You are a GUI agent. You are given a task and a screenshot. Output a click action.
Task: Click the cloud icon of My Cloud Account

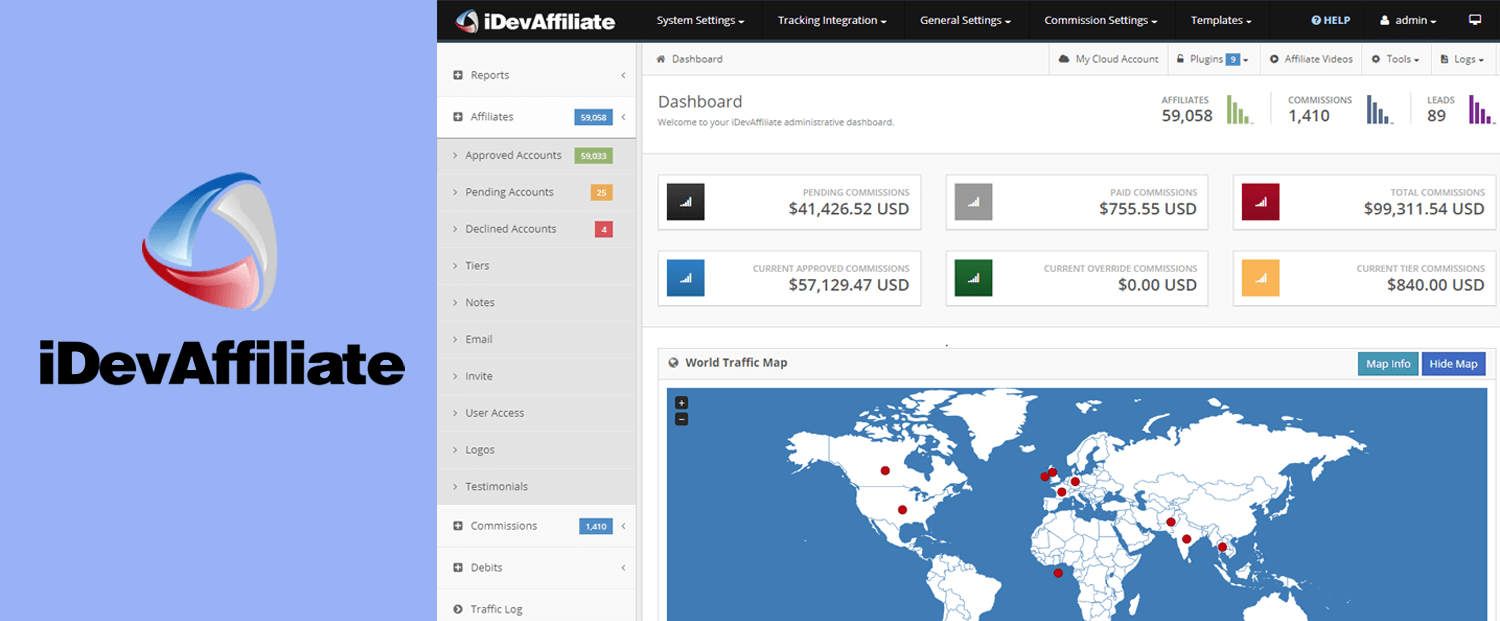[x=1064, y=59]
